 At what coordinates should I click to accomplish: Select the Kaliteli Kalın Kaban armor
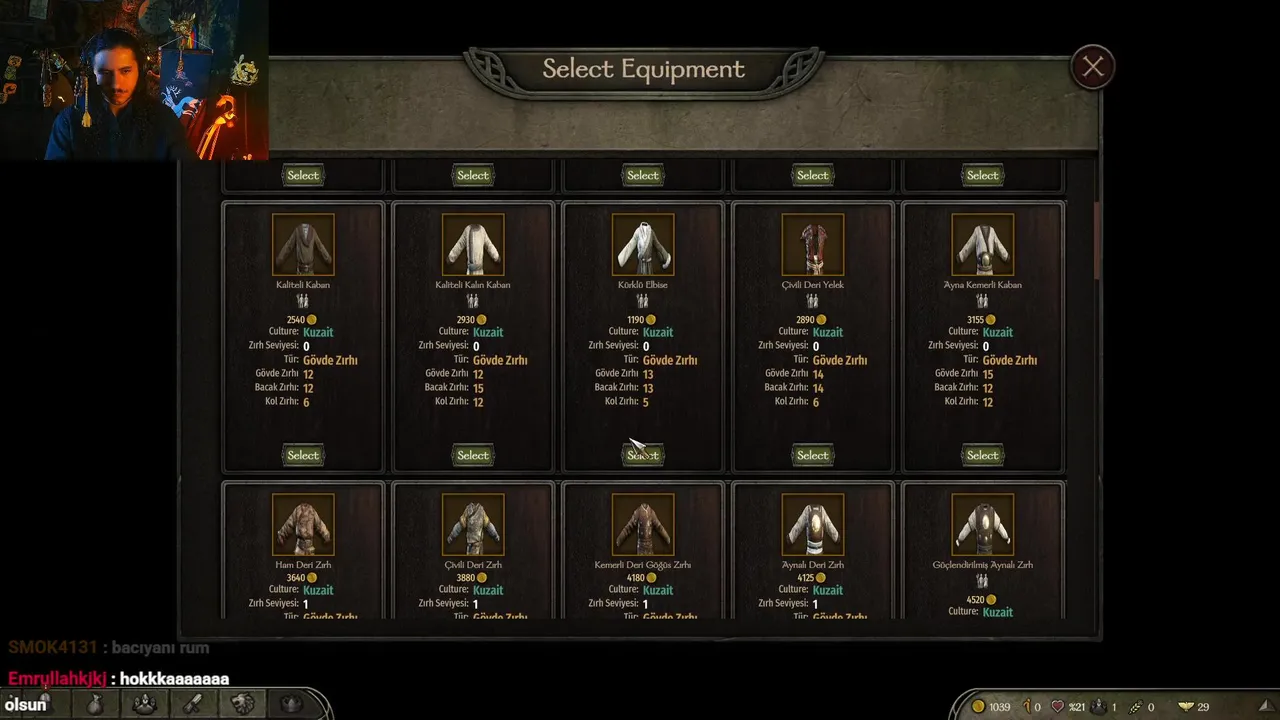(x=473, y=455)
